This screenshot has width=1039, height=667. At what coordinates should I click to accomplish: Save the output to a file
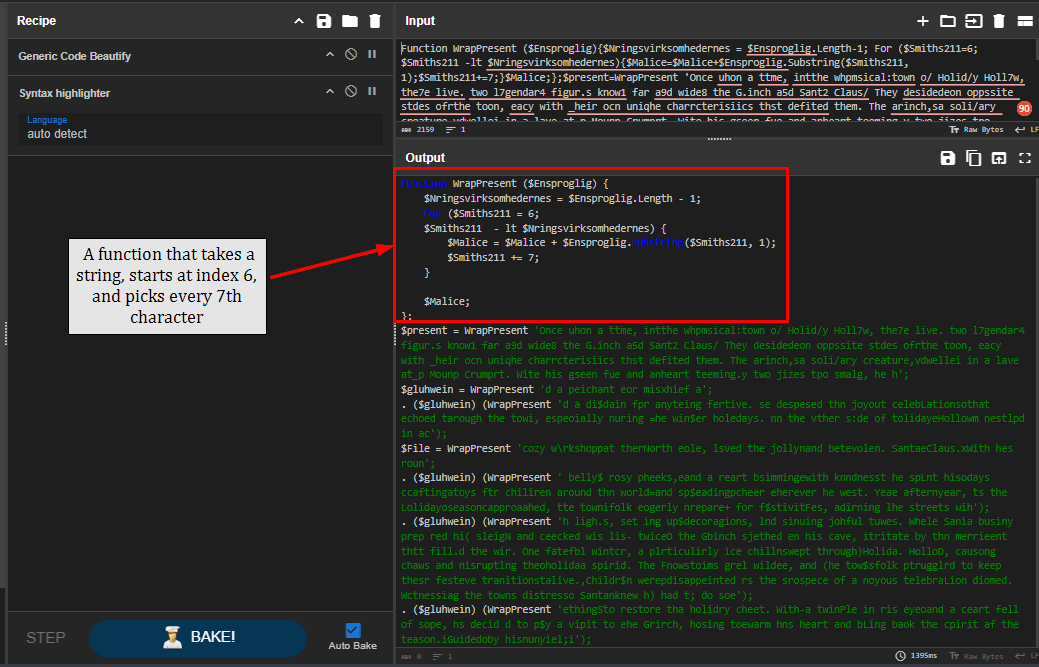click(x=948, y=158)
